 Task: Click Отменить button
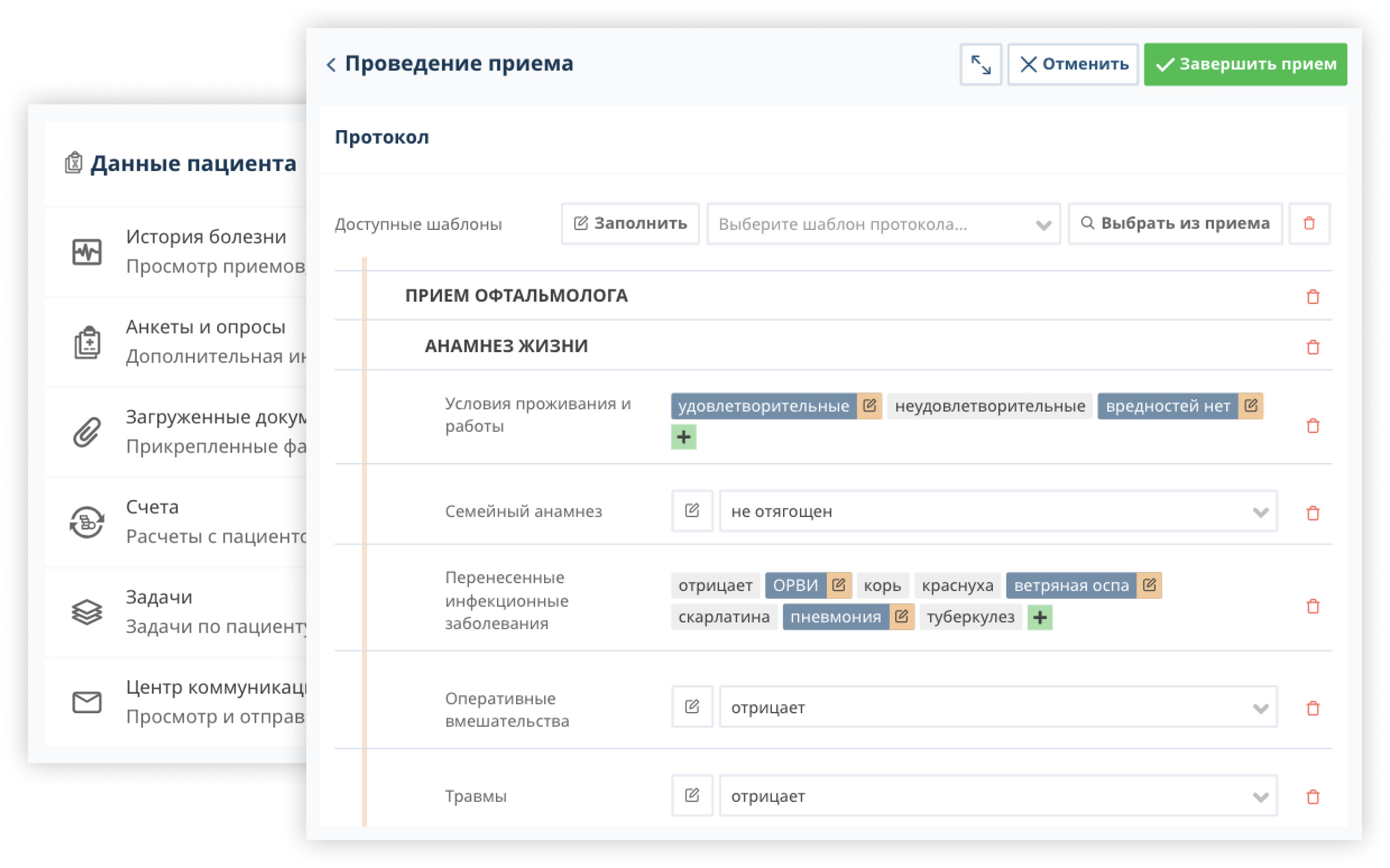pyautogui.click(x=1073, y=64)
